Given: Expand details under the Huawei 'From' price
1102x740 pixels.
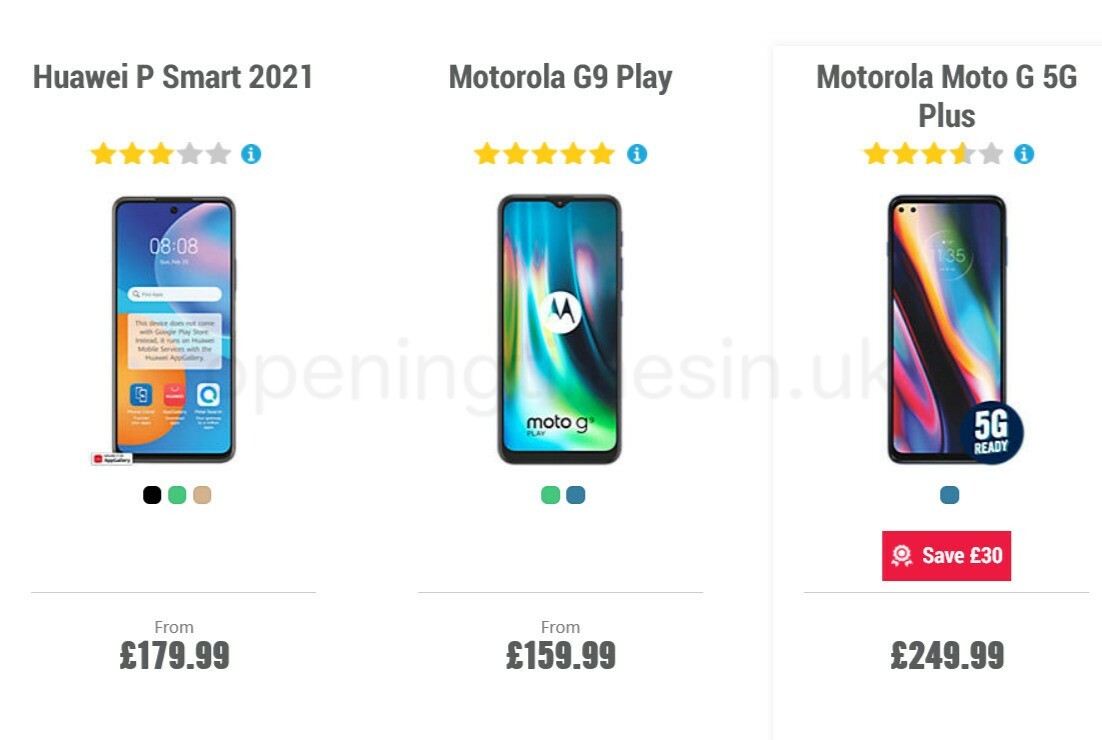Looking at the screenshot, I should [174, 627].
